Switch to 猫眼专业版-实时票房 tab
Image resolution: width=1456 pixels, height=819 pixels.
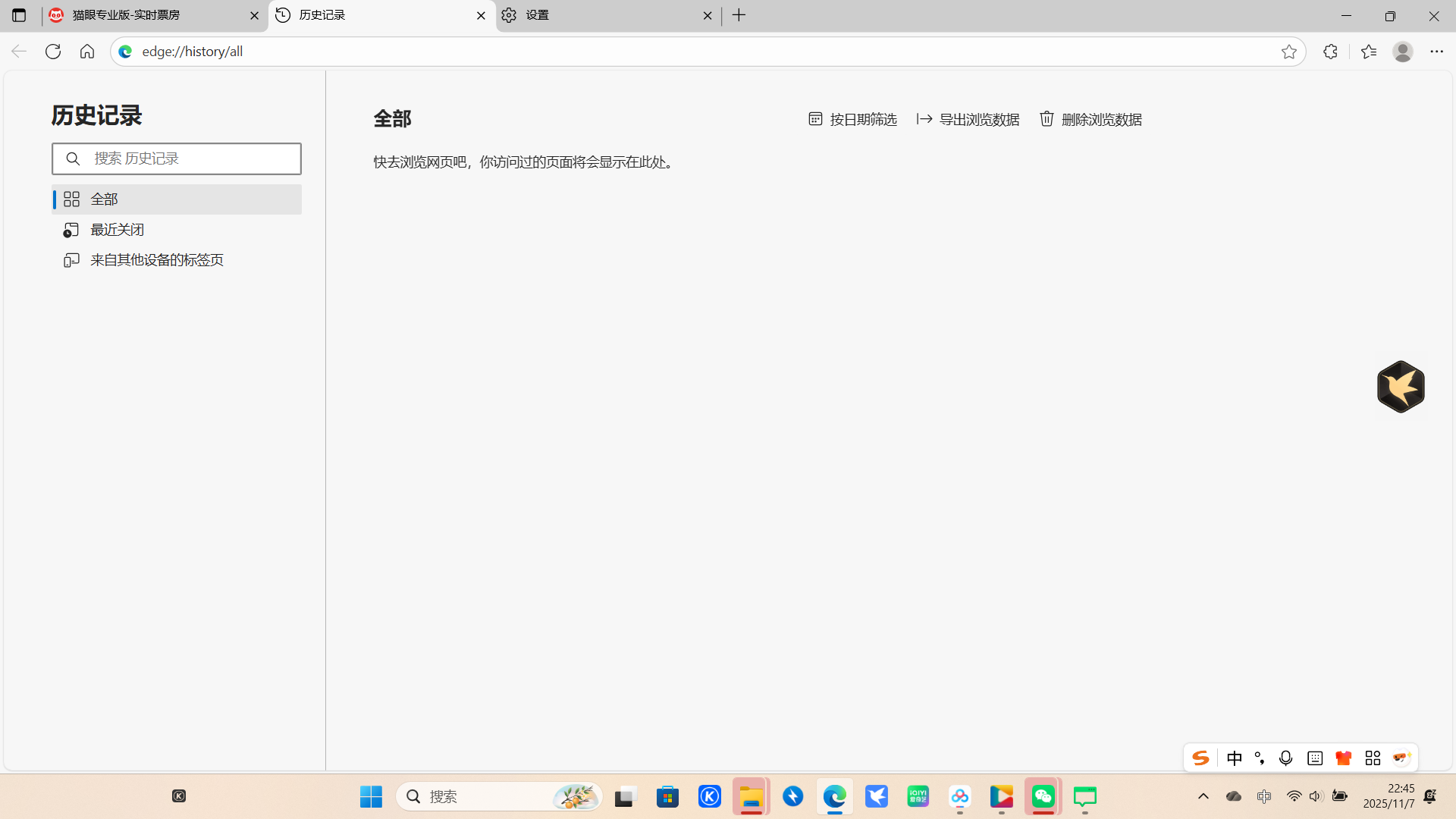pyautogui.click(x=154, y=15)
